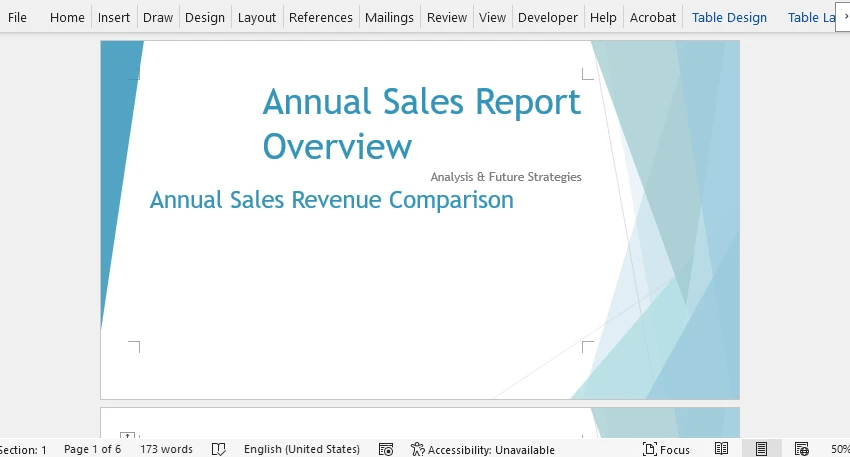Open the Help tab

point(603,17)
